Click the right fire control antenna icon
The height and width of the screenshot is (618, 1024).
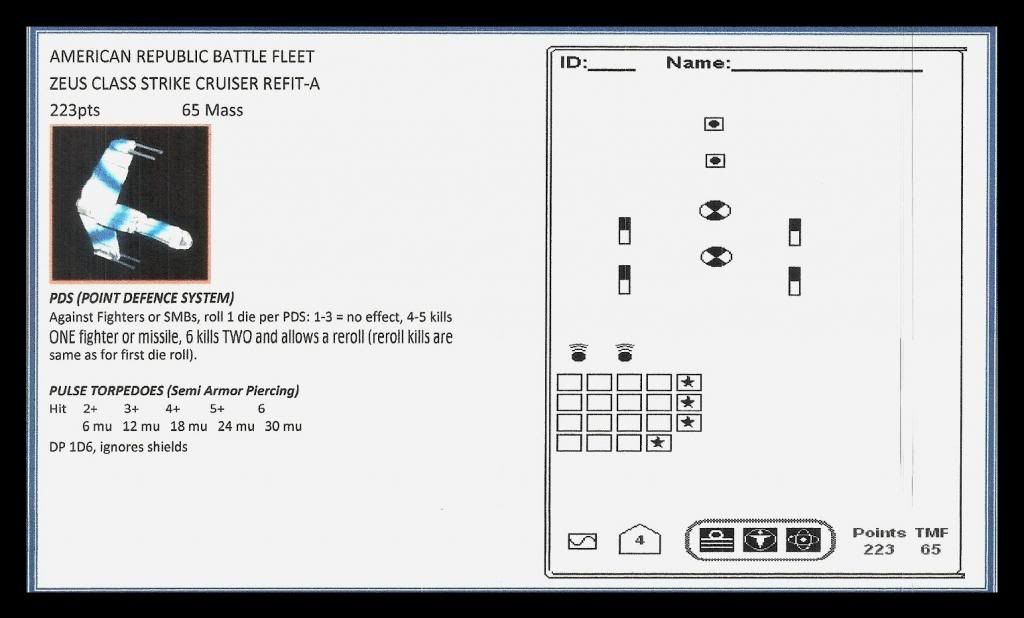point(624,352)
